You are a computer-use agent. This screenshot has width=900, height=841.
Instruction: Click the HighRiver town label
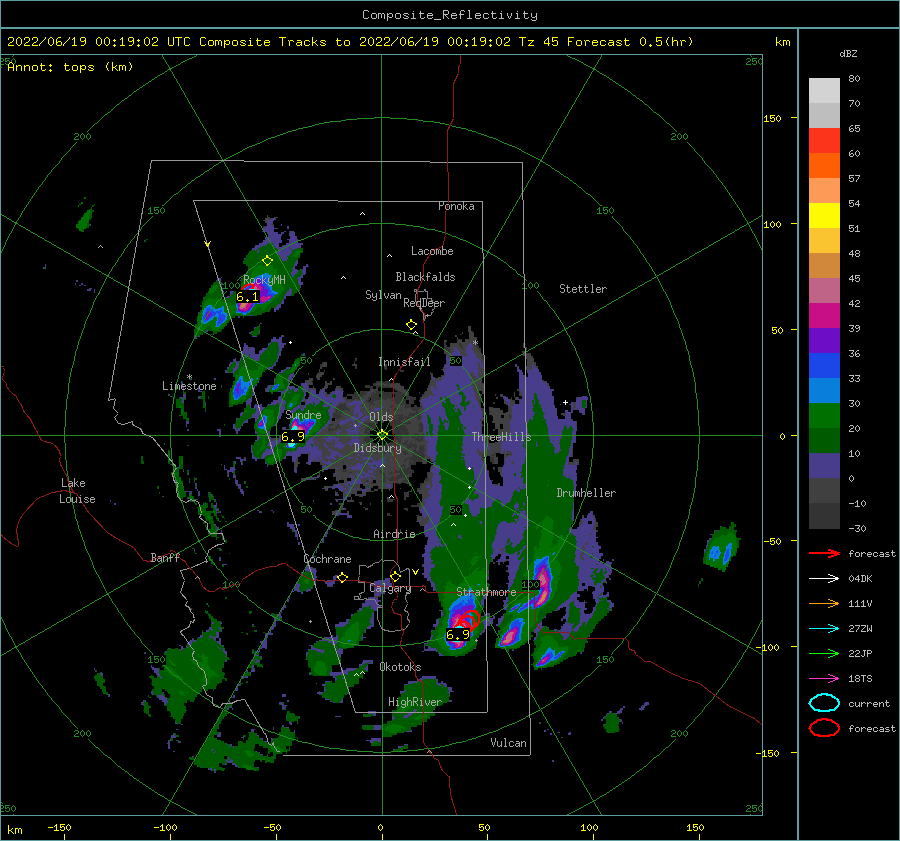(415, 702)
